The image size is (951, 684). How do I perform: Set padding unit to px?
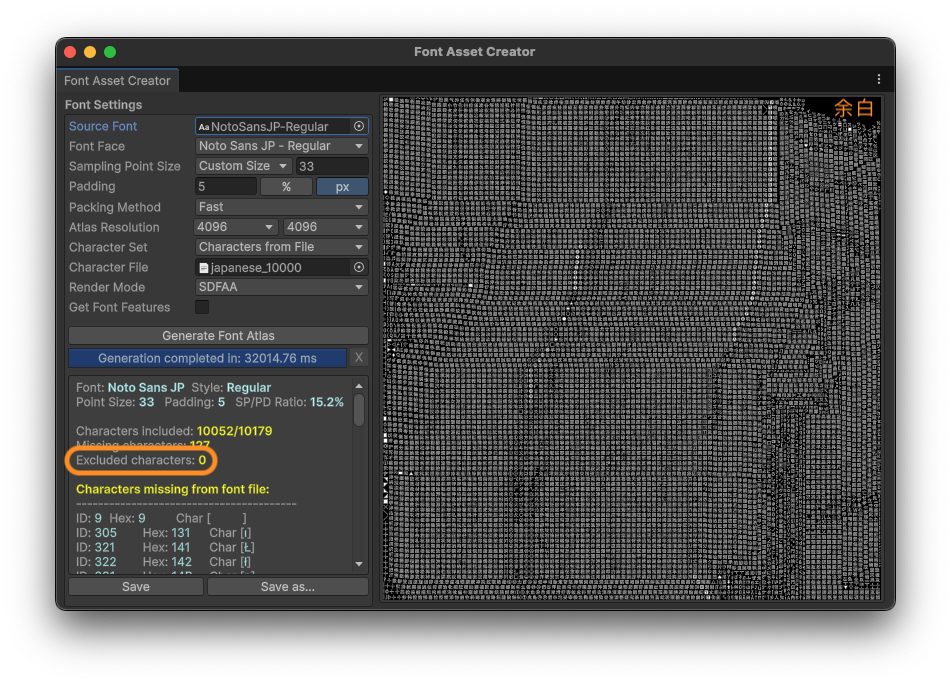[342, 187]
